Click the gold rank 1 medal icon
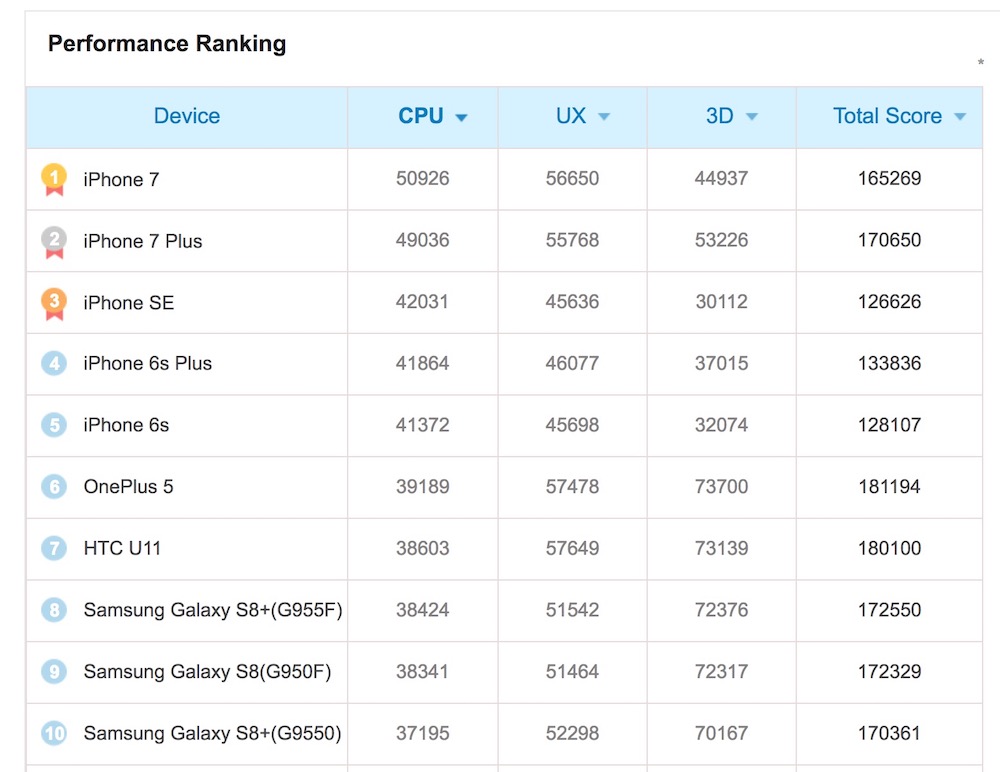This screenshot has height=772, width=1000. 54,179
